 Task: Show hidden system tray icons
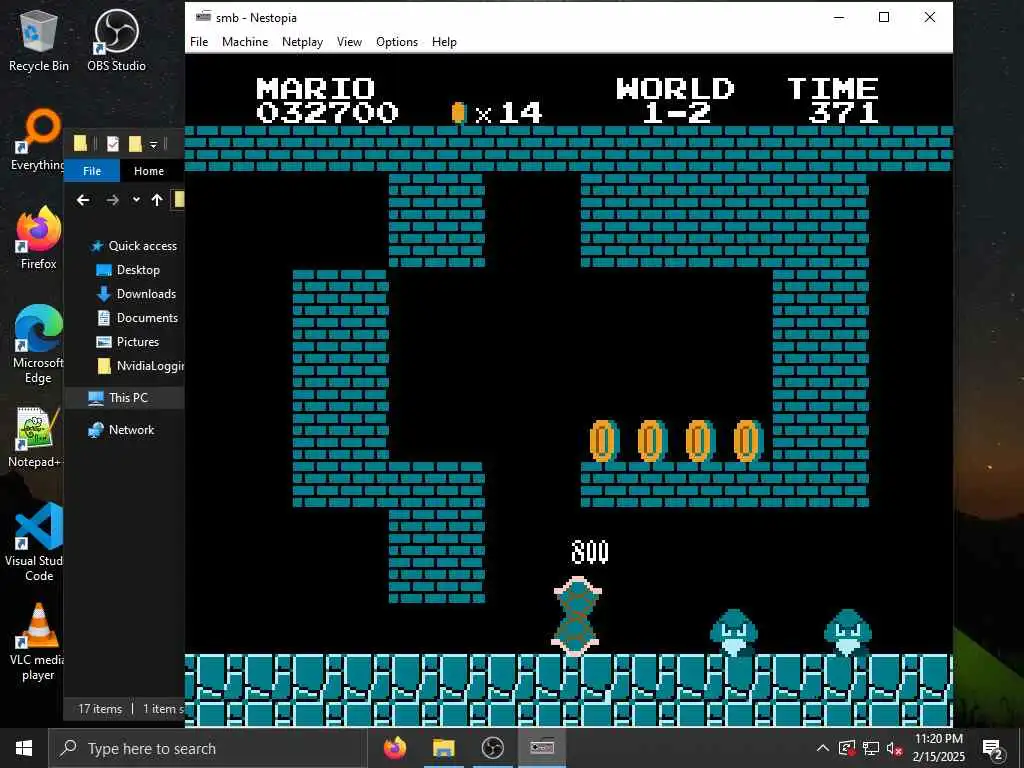coord(823,748)
